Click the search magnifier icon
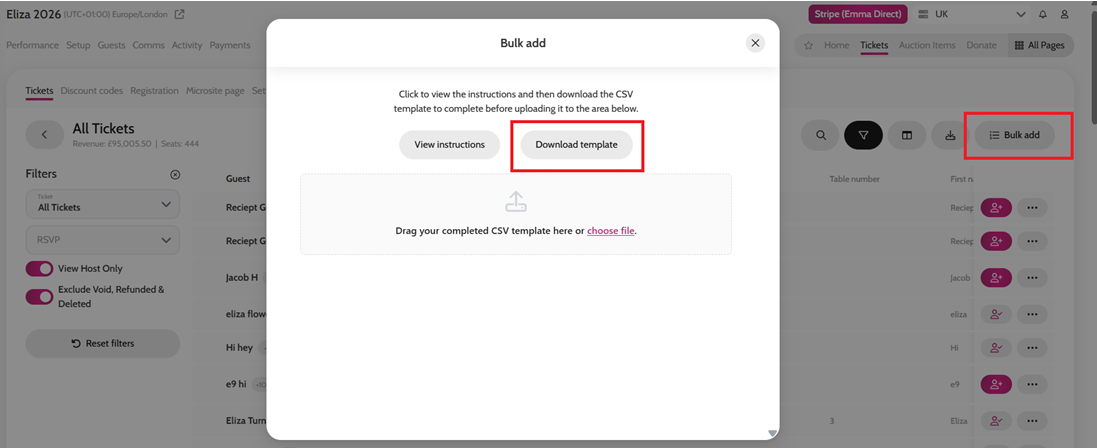 821,135
